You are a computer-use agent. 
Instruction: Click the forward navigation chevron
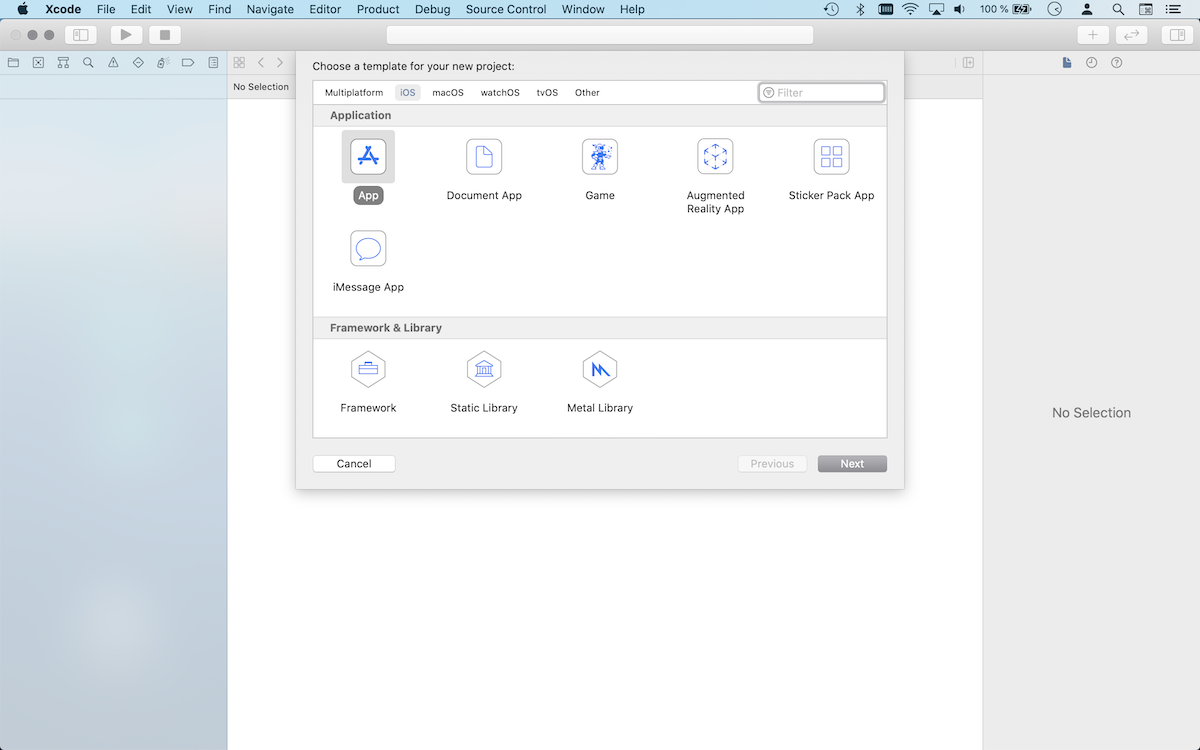coord(279,62)
